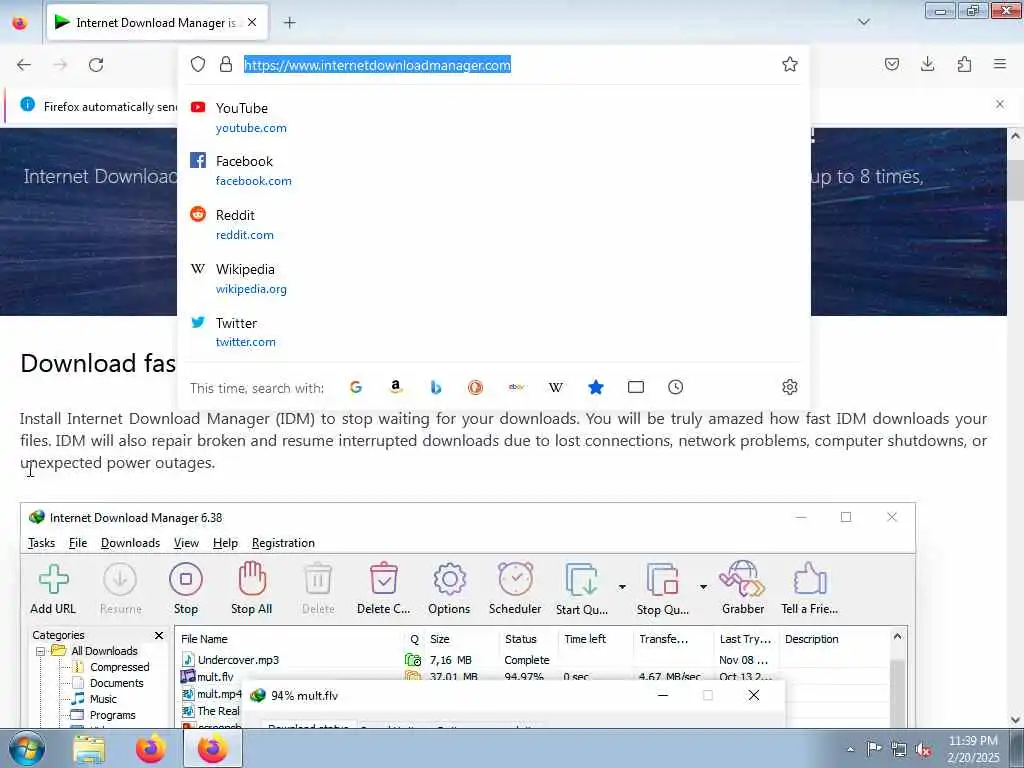1024x768 pixels.
Task: Search open tabs using the tab icon
Action: [x=635, y=387]
